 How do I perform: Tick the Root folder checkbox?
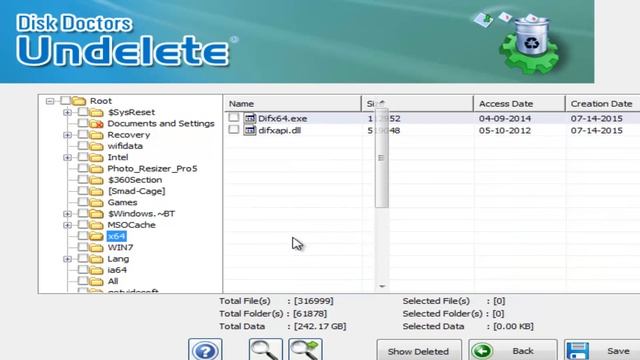coord(65,100)
